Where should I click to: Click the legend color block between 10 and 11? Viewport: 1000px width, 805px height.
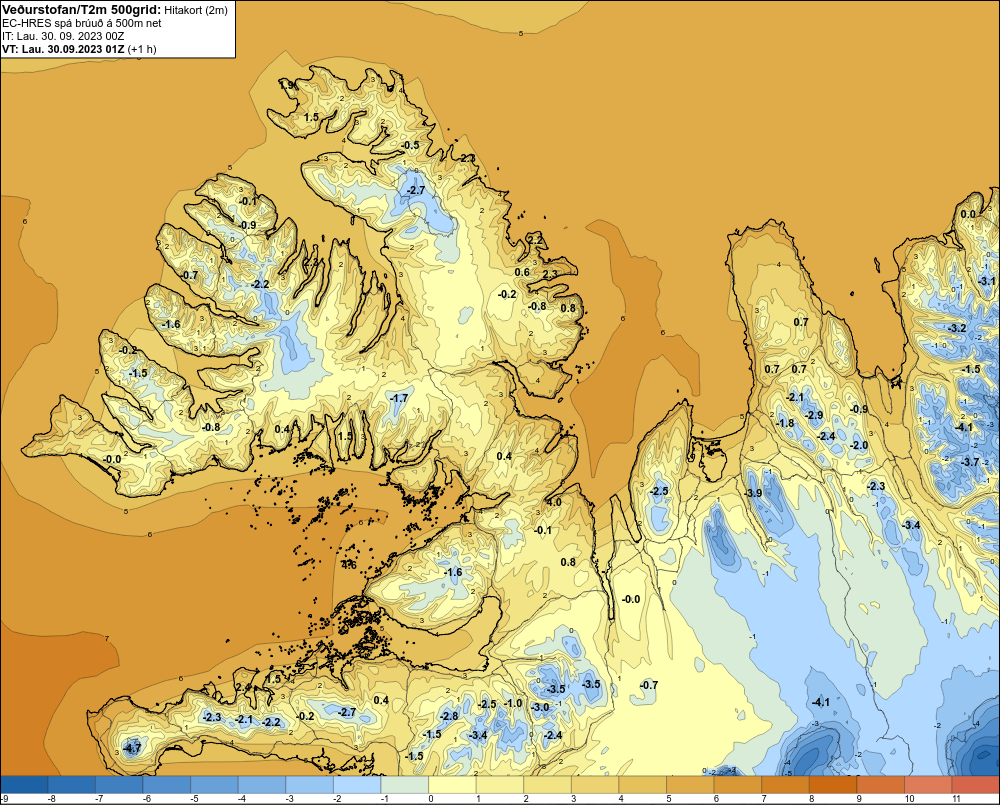928,785
